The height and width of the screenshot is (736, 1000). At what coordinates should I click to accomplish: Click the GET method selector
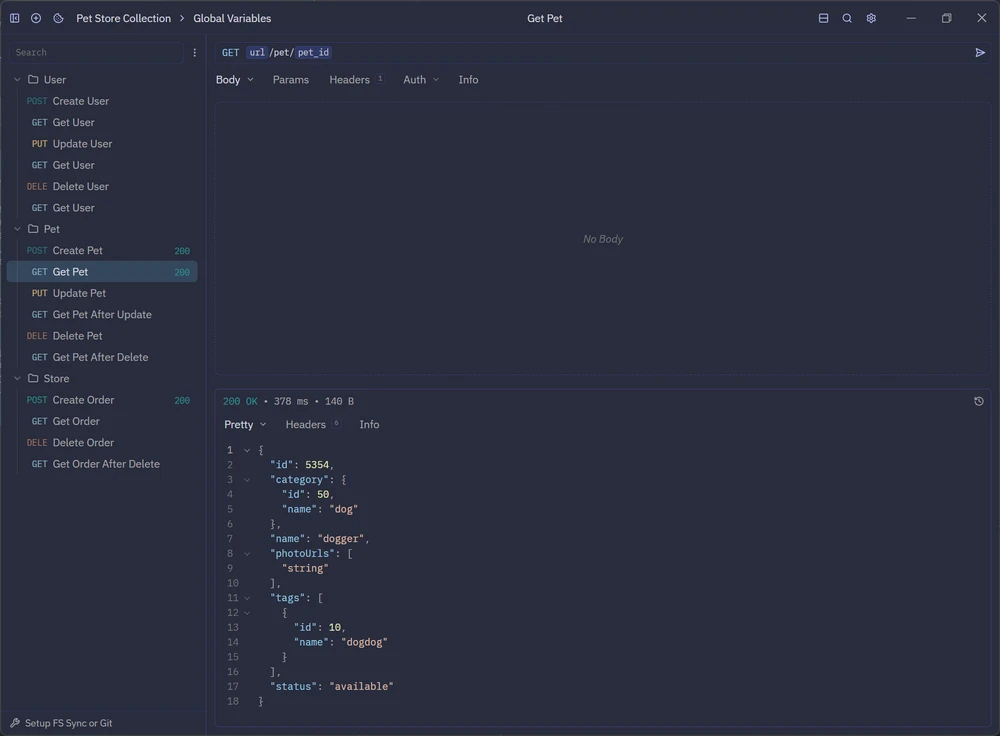tap(230, 52)
